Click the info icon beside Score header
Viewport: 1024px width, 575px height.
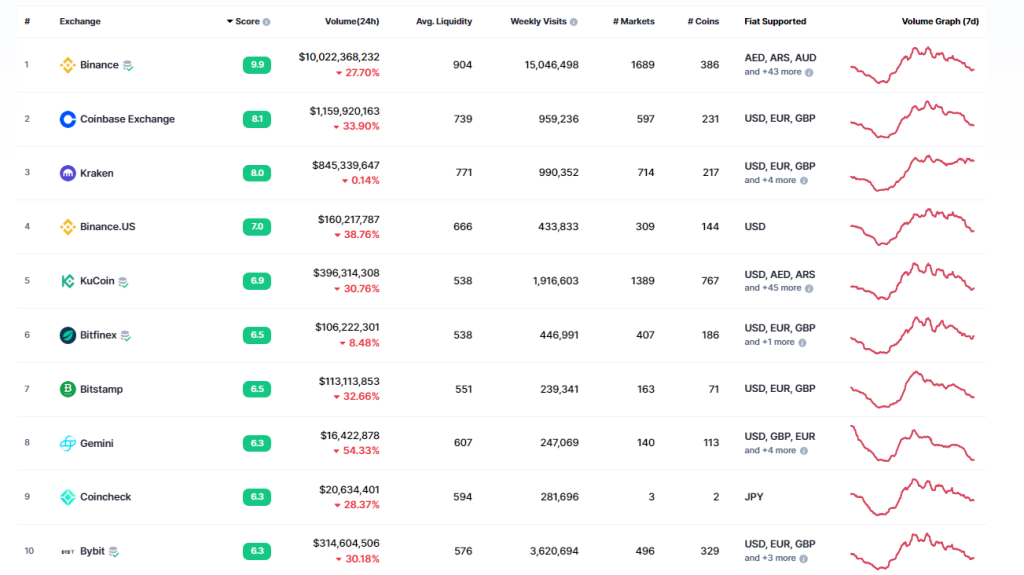(266, 22)
